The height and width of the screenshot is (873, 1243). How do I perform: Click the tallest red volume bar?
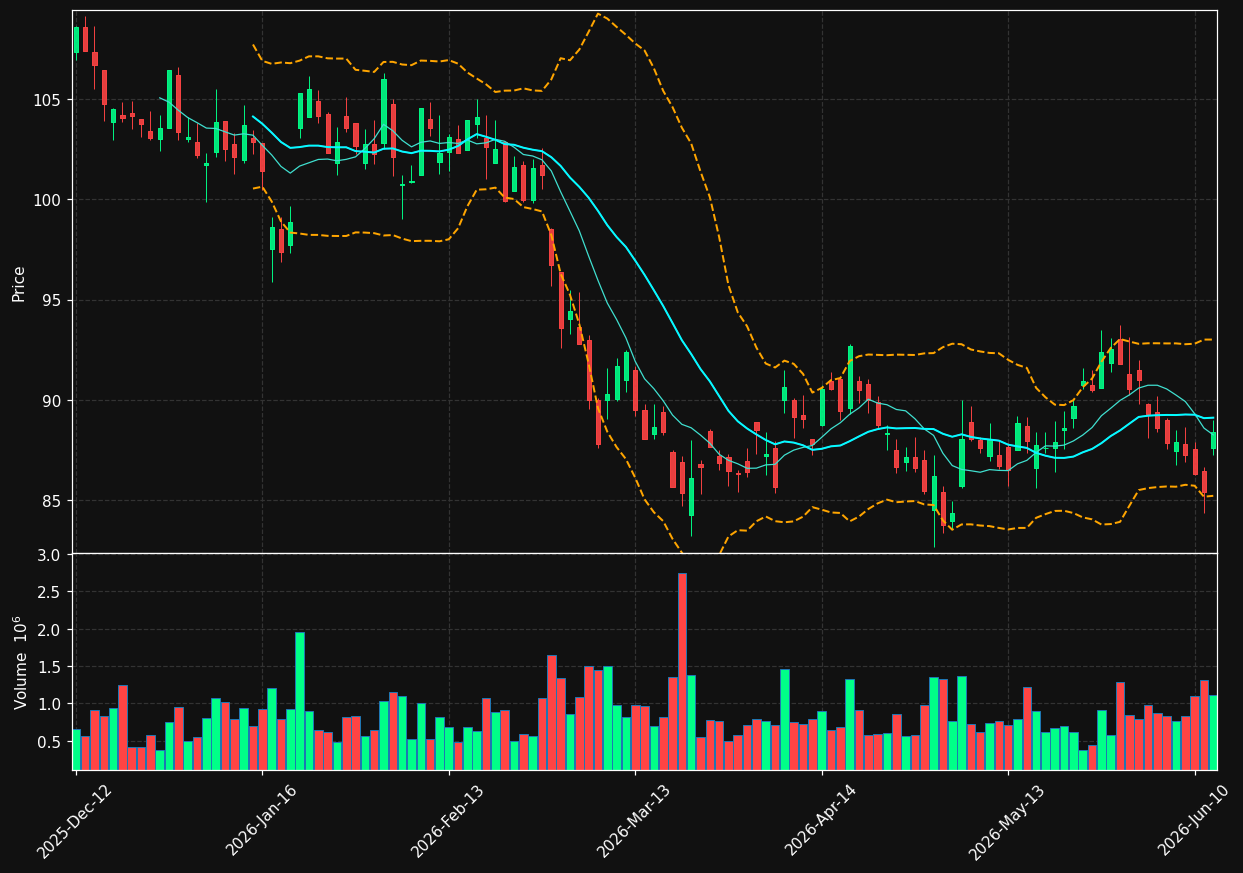click(x=682, y=671)
